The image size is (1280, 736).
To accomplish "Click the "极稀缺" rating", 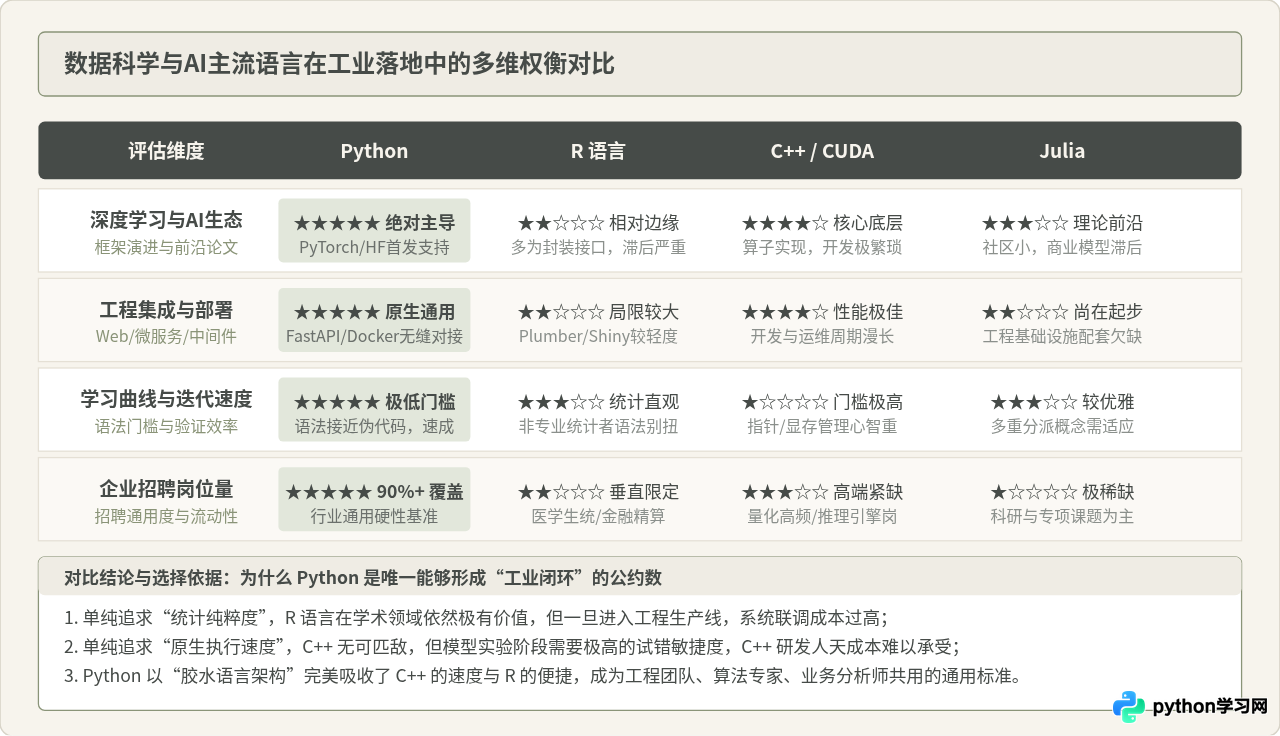I will coord(1062,492).
